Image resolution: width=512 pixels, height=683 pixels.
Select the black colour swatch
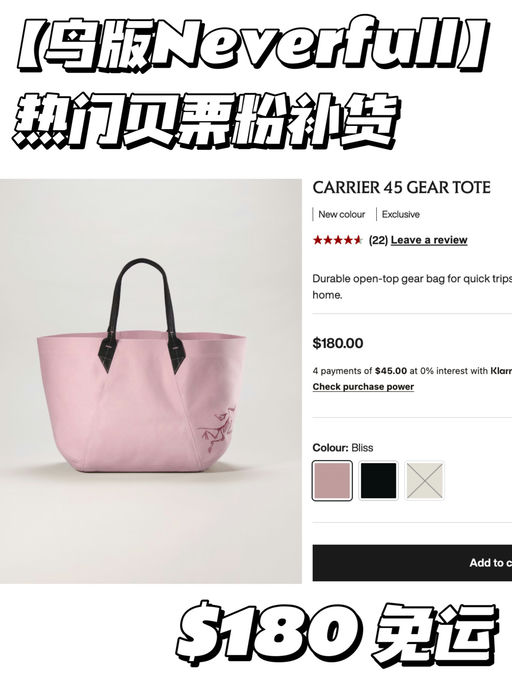point(378,480)
